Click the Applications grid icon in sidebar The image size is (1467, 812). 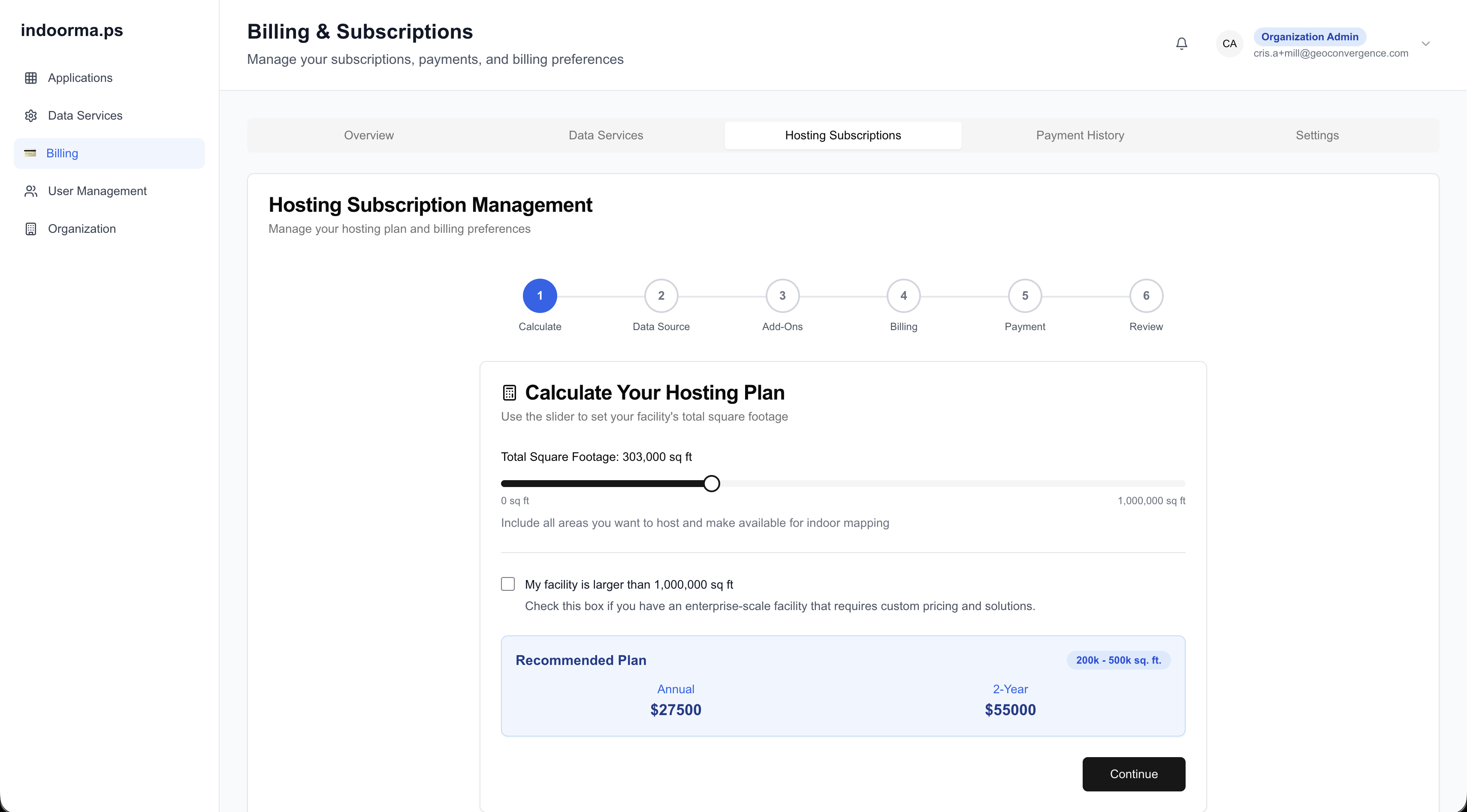pyautogui.click(x=31, y=78)
